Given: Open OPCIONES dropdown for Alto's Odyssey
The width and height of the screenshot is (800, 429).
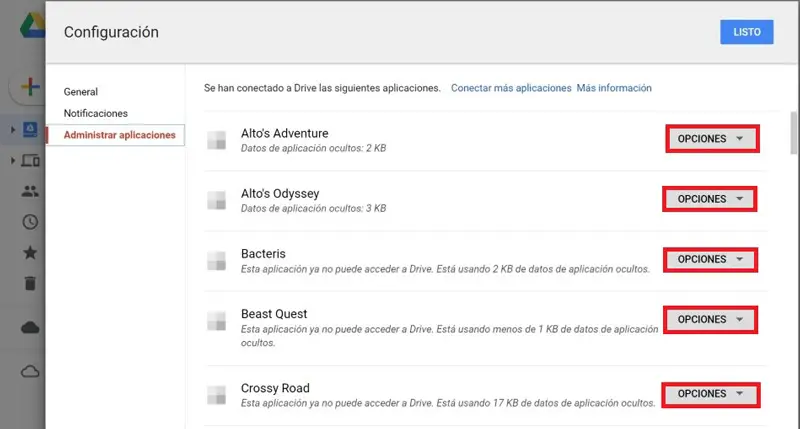Looking at the screenshot, I should (710, 199).
